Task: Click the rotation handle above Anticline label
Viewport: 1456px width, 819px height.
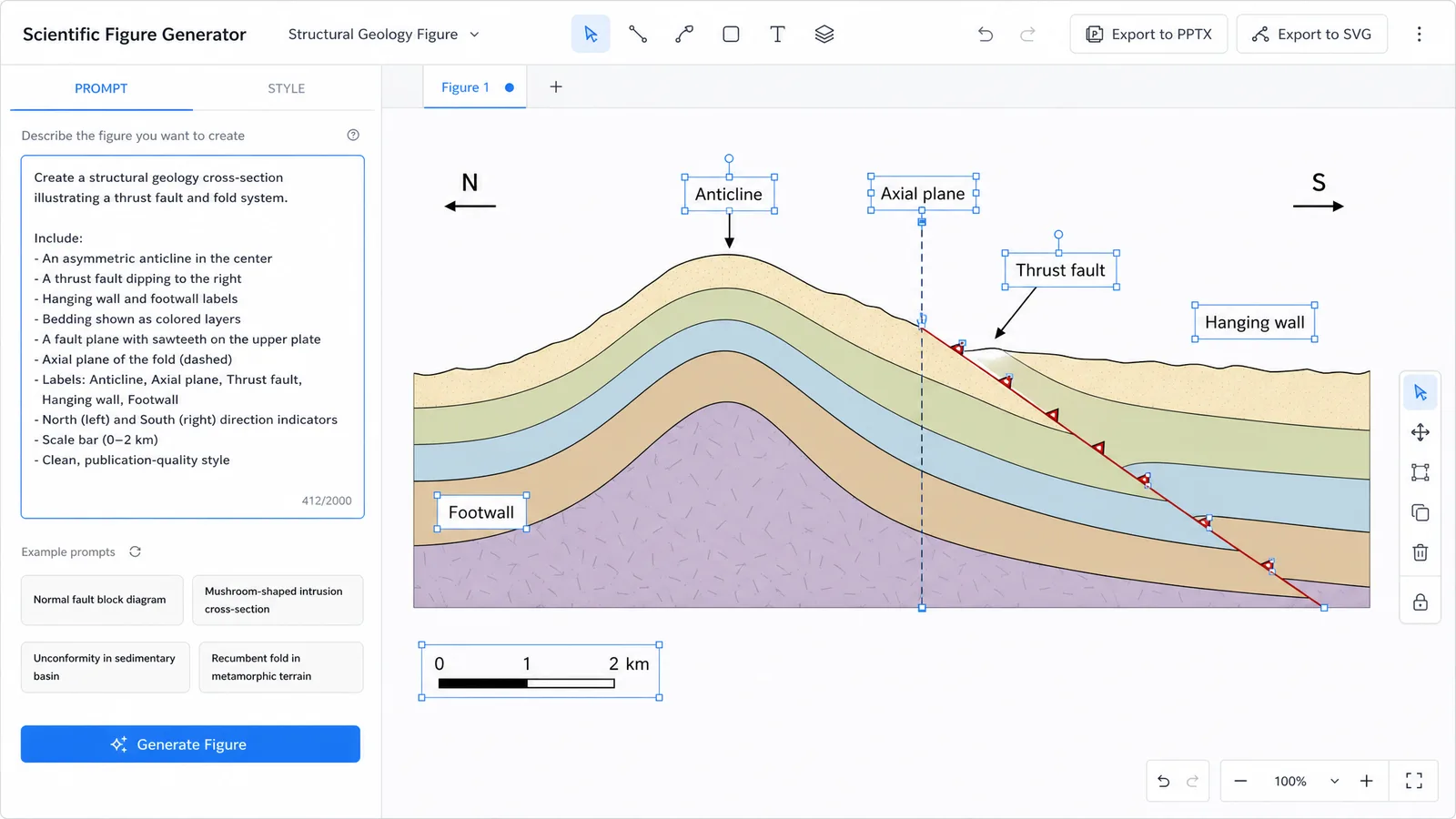Action: point(729,158)
